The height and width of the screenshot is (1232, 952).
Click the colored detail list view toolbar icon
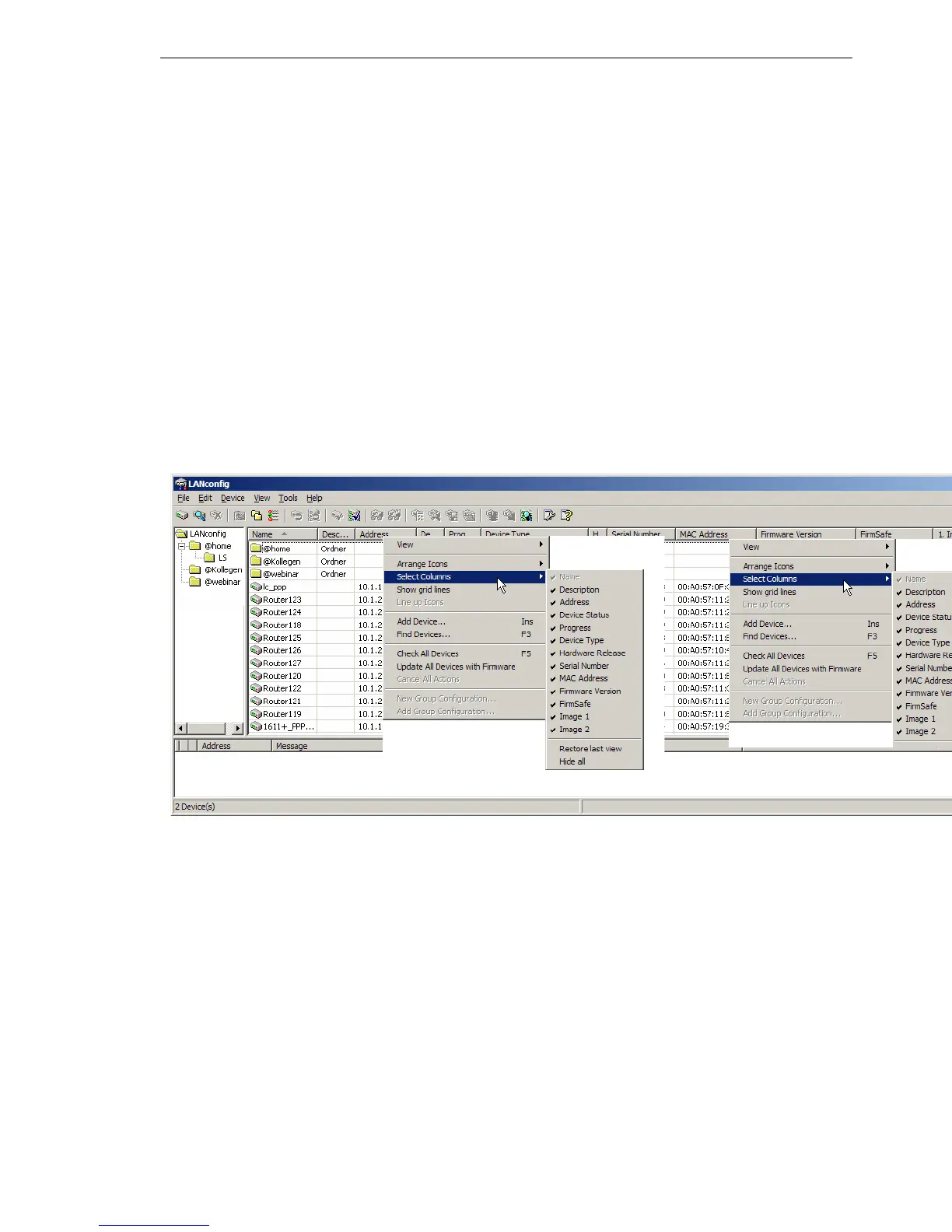click(x=273, y=515)
